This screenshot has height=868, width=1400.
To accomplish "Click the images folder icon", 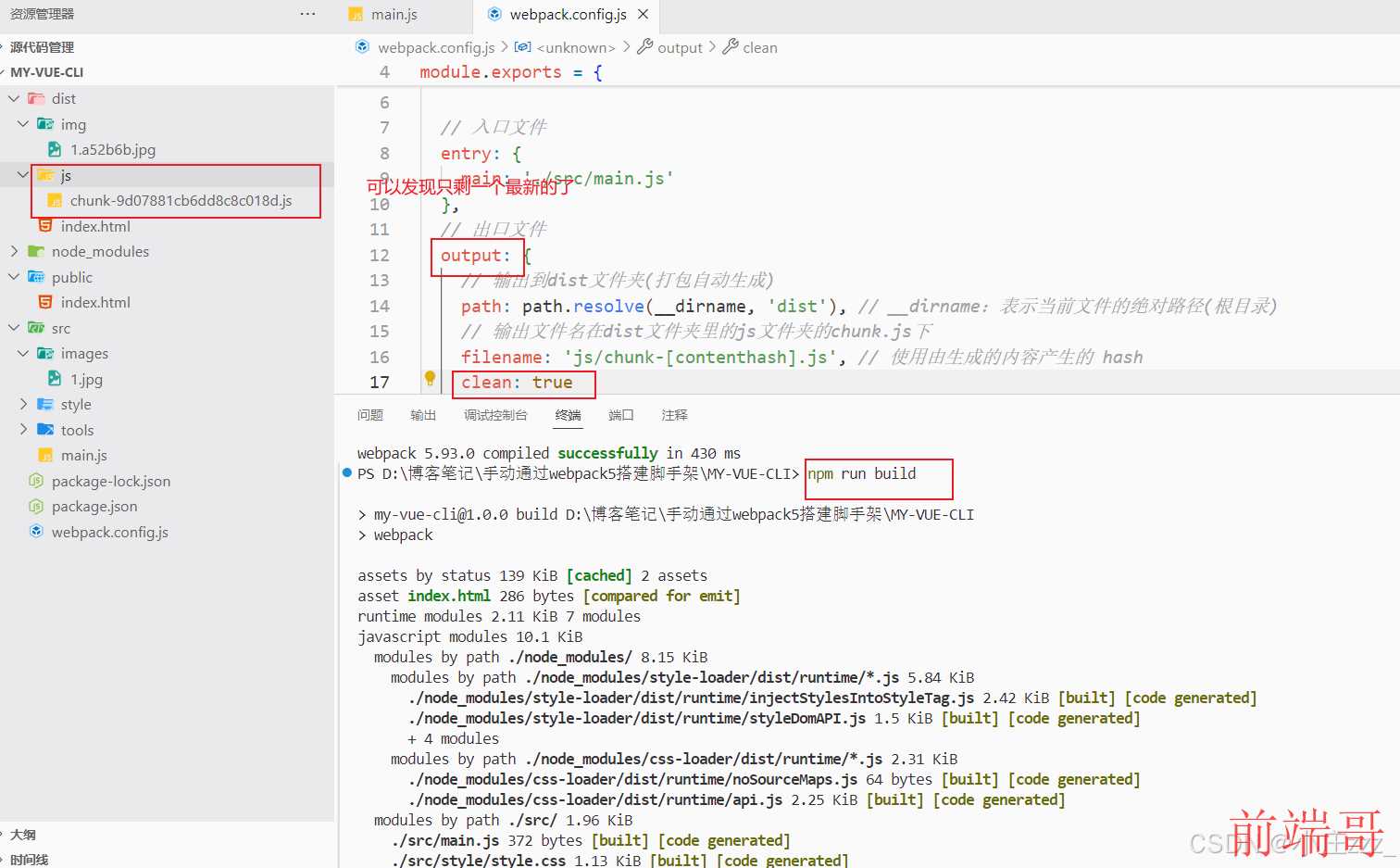I will [45, 353].
